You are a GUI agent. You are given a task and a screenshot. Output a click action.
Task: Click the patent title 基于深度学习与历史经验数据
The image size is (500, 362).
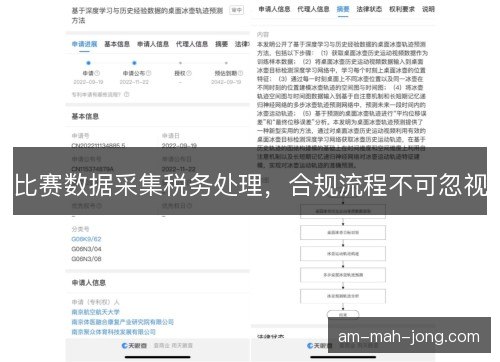click(x=147, y=15)
